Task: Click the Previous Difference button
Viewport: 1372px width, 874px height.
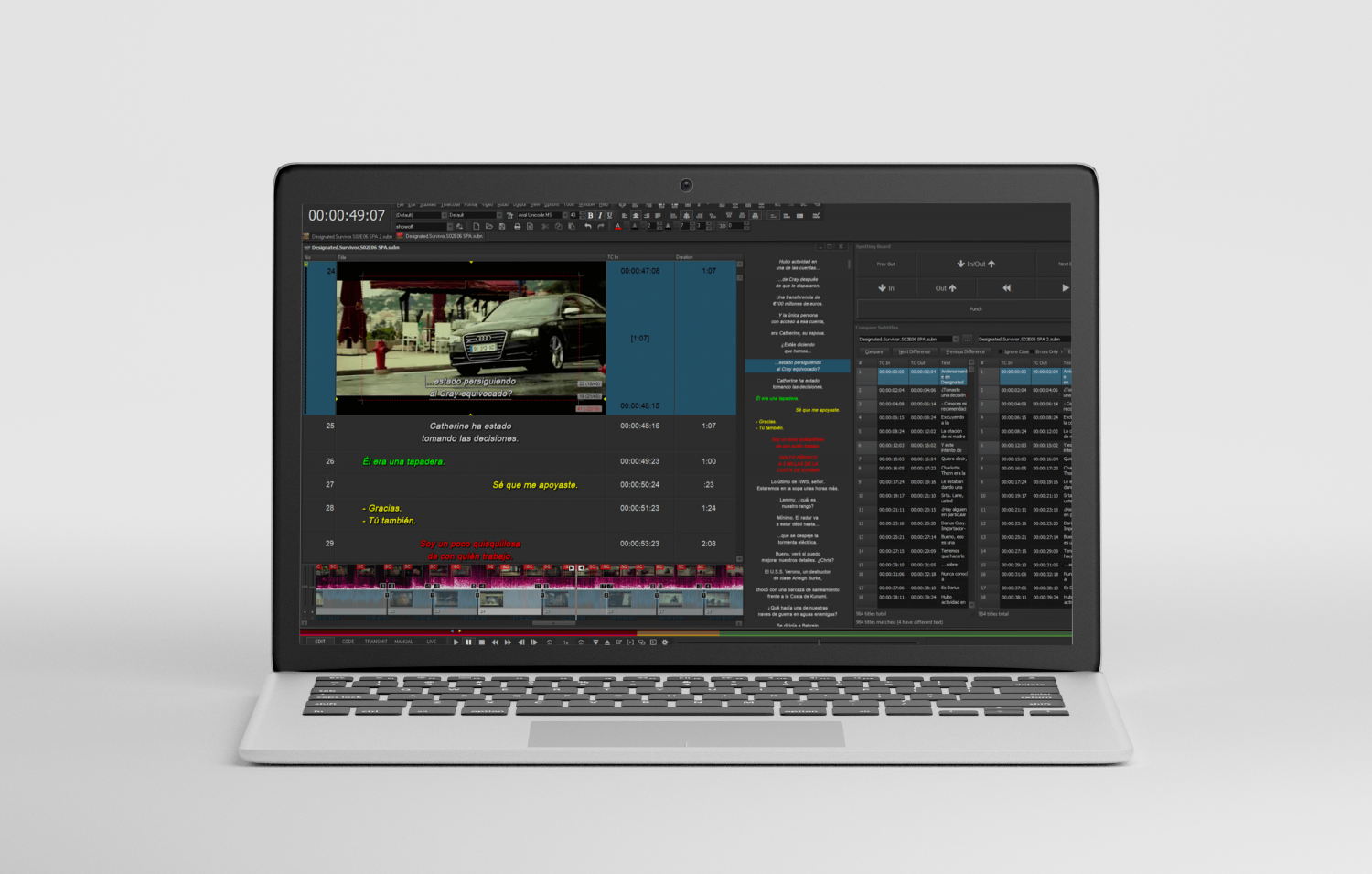Action: pyautogui.click(x=966, y=351)
